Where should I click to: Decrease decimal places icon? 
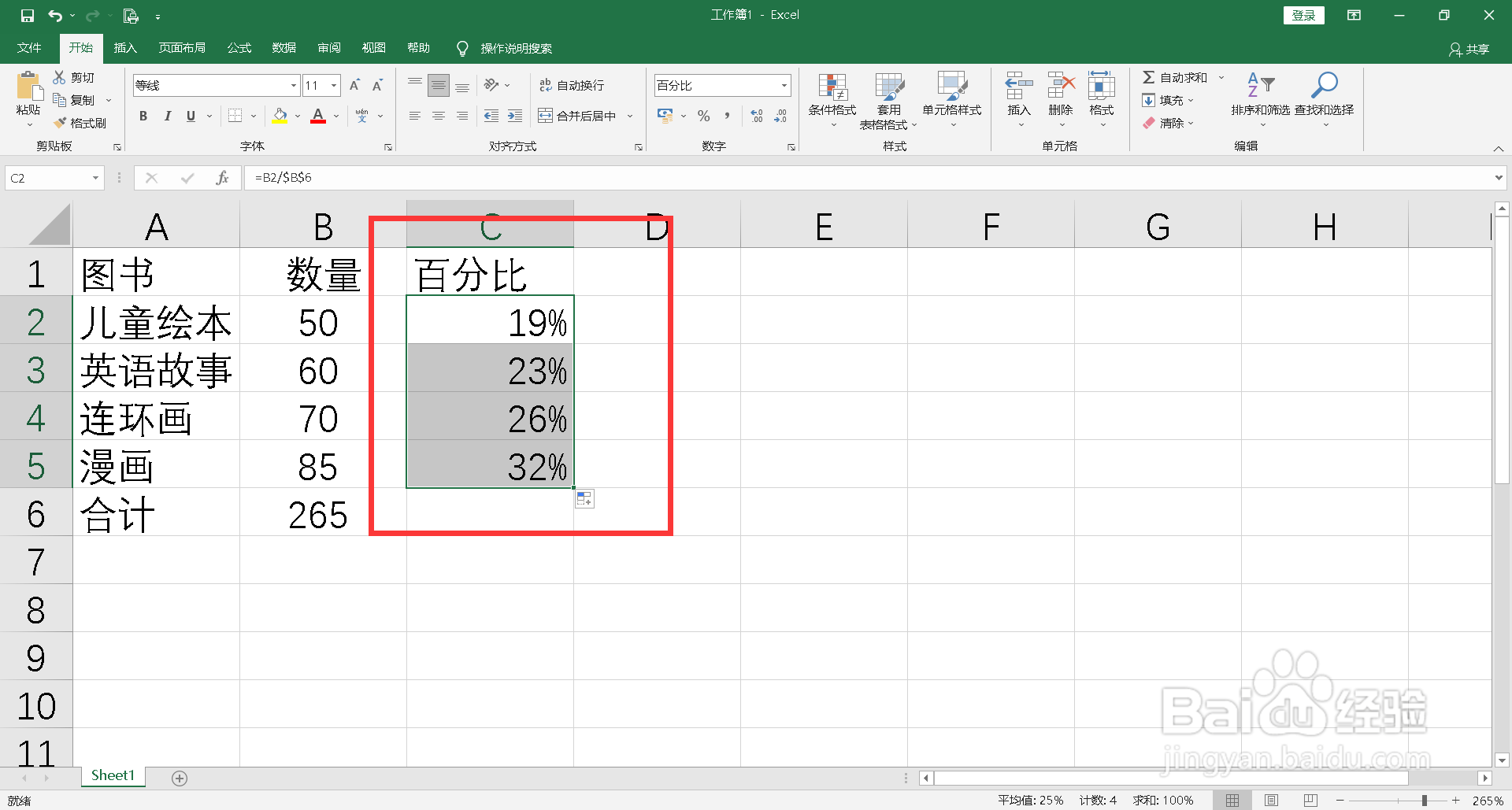point(780,116)
